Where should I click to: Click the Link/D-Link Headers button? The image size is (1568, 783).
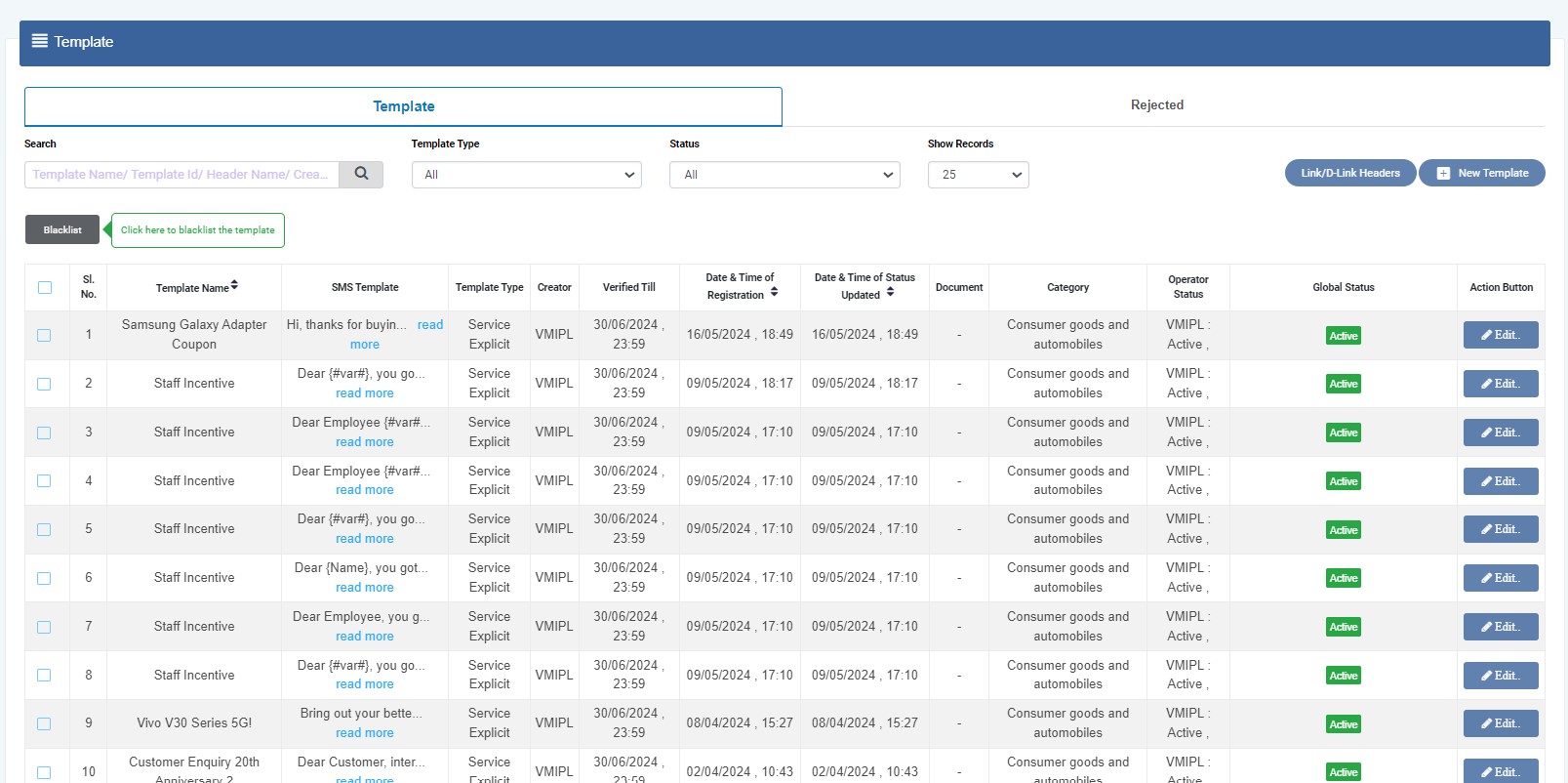tap(1349, 173)
